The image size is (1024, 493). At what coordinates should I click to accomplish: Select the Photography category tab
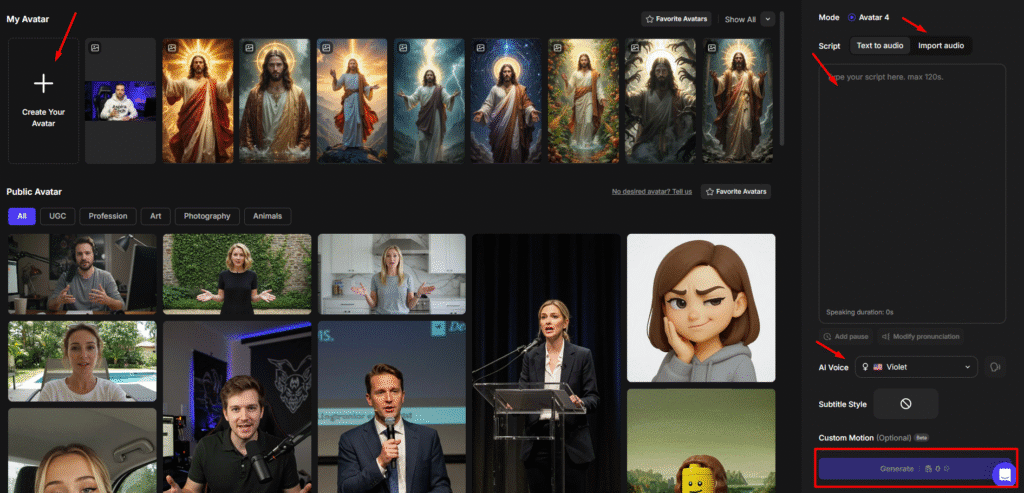tap(207, 216)
